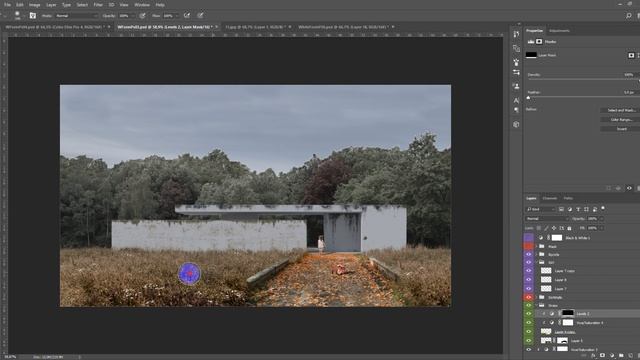
Task: Open the brush preset picker in options bar
Action: click(18, 16)
